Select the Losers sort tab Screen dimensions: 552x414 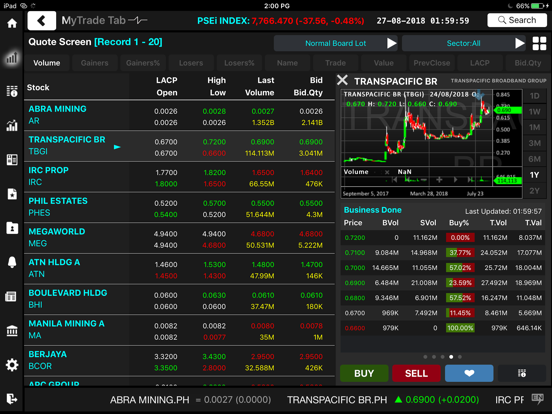pyautogui.click(x=191, y=63)
